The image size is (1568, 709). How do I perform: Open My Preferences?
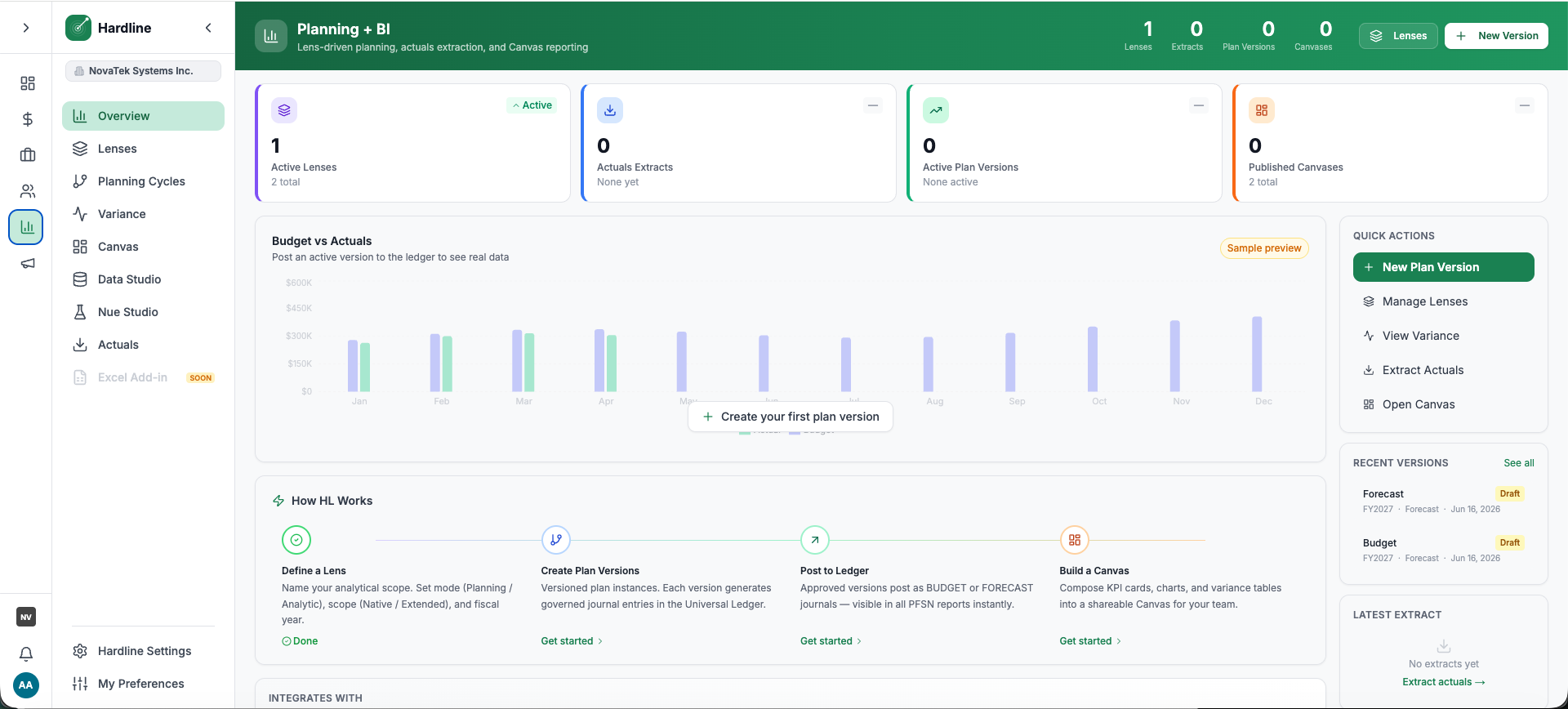(x=143, y=684)
